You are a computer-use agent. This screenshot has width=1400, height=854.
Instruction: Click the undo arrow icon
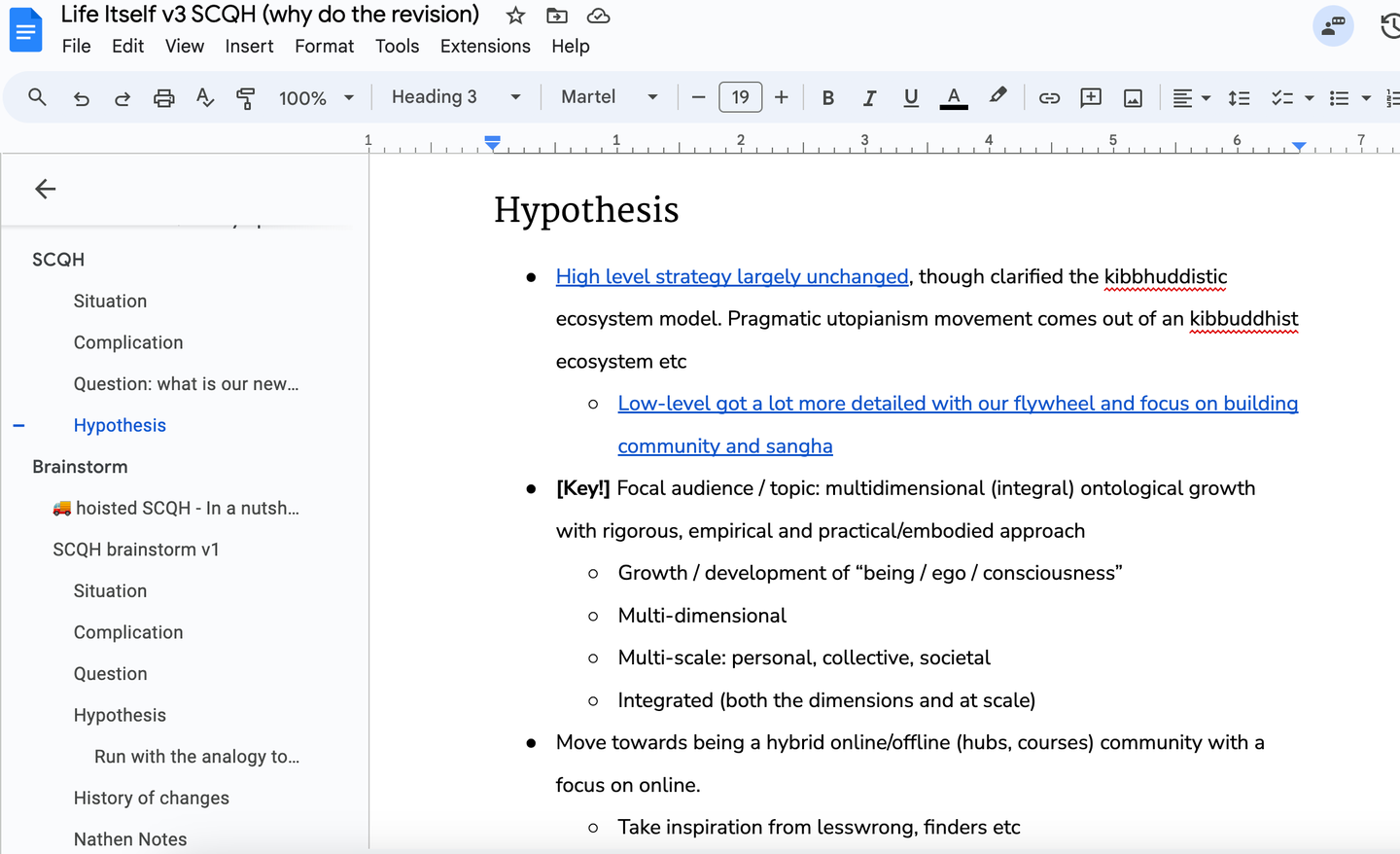click(x=82, y=97)
